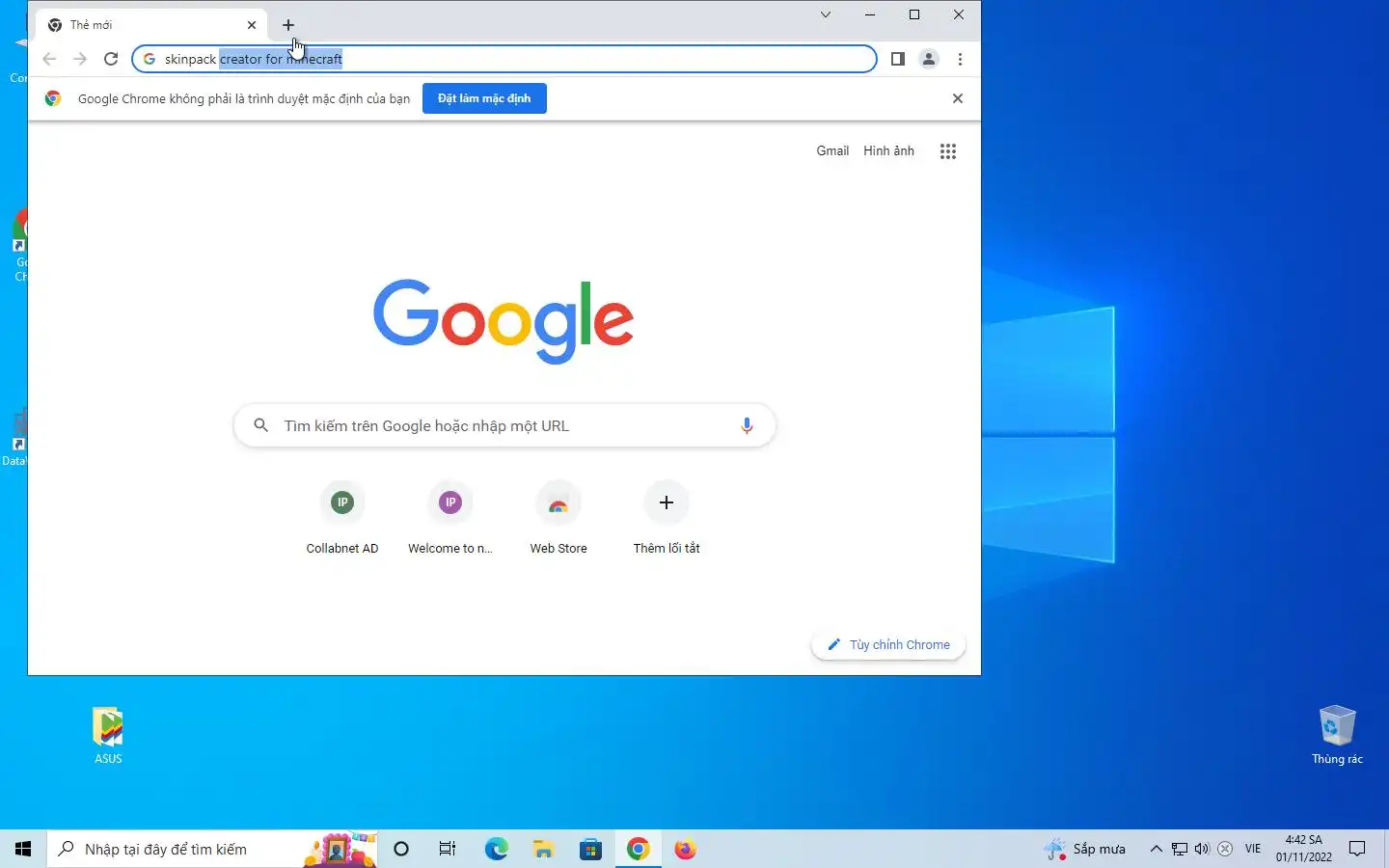Image resolution: width=1389 pixels, height=868 pixels.
Task: Close the "Thẻ mới" tab
Action: pos(252,25)
